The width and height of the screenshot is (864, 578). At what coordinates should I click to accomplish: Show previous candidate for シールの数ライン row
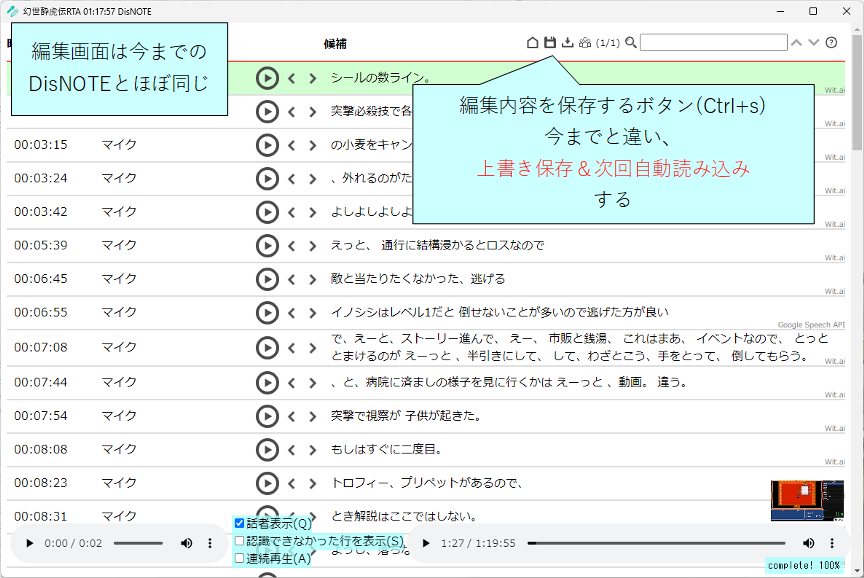coord(291,79)
